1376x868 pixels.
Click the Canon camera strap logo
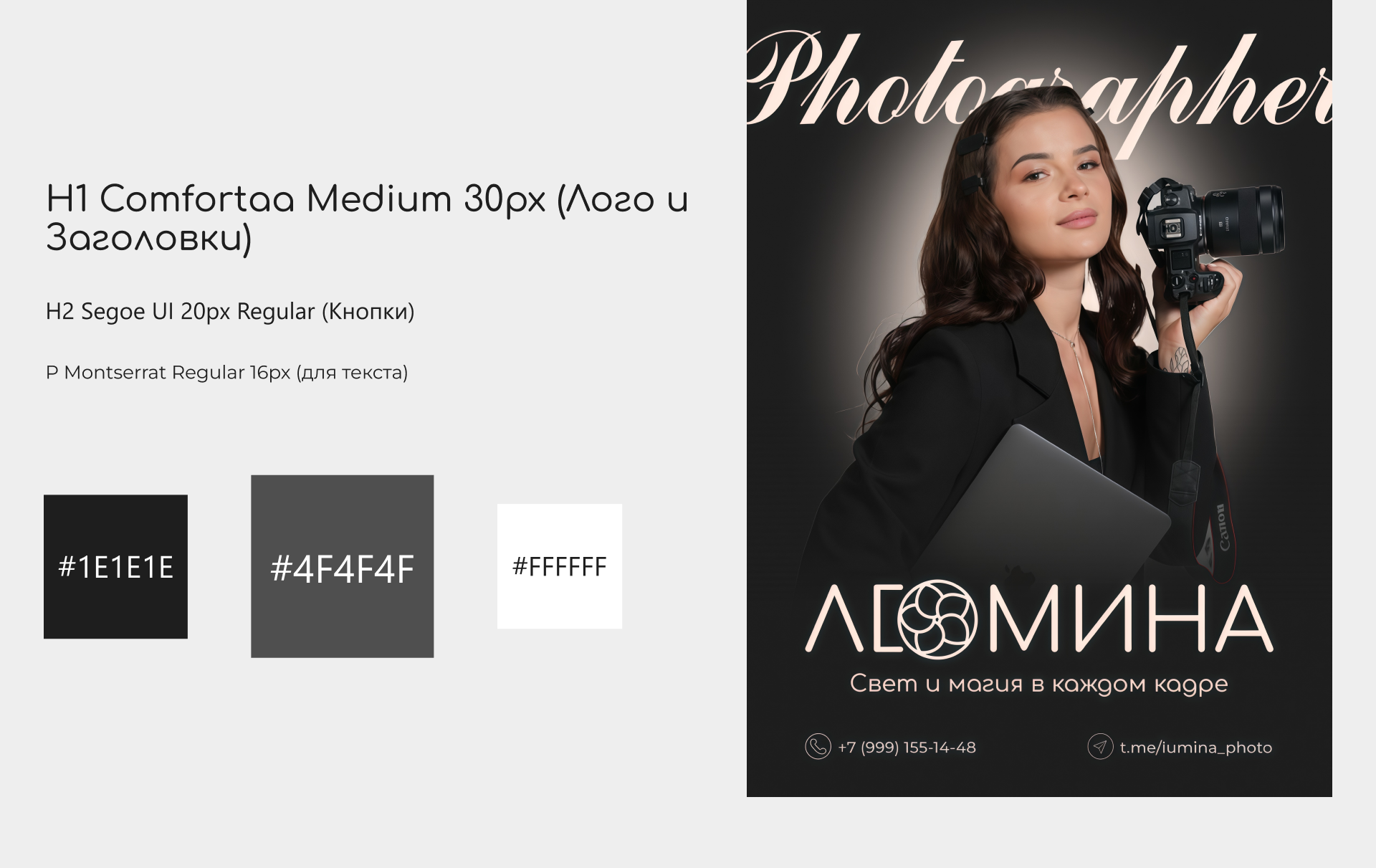[x=1223, y=529]
